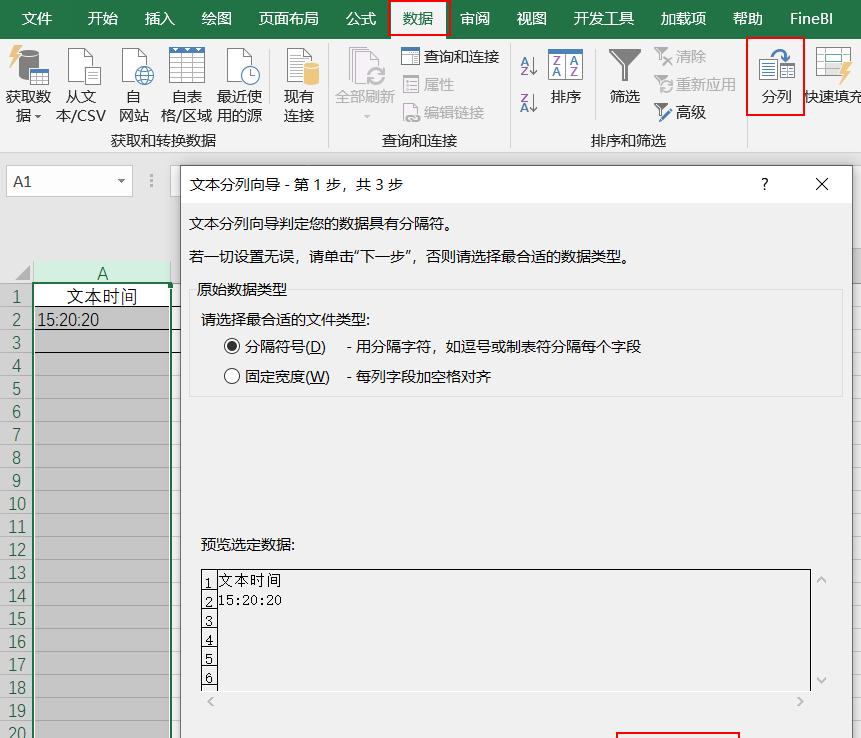Viewport: 861px width, 738px height.
Task: Click the select-all corner triangle
Action: (22, 272)
